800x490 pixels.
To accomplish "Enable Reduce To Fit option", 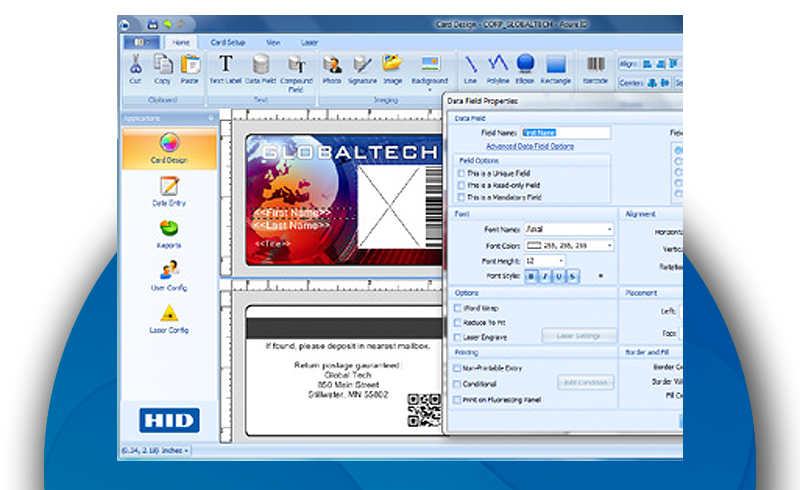I will pos(458,323).
